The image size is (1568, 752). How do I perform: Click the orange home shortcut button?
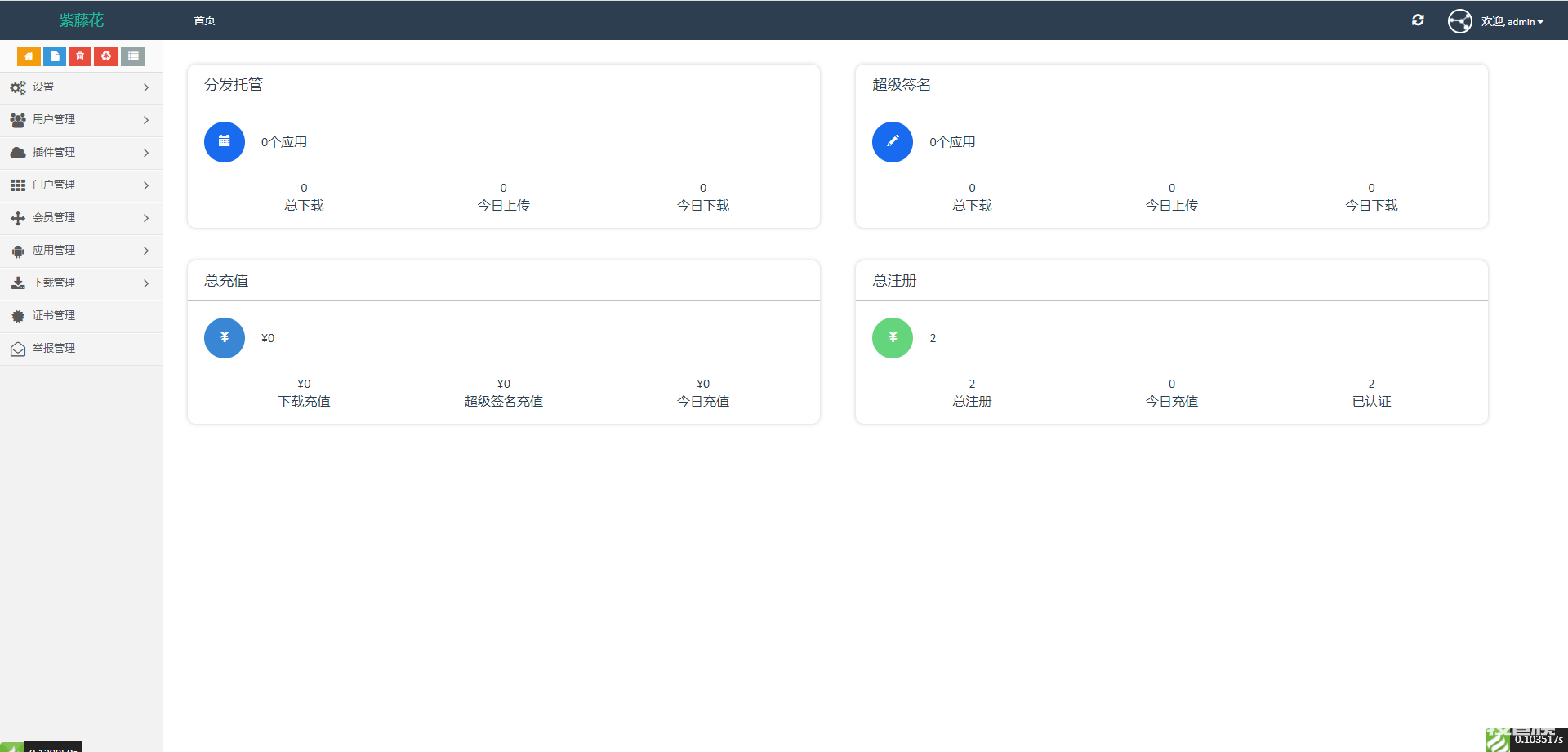point(29,56)
